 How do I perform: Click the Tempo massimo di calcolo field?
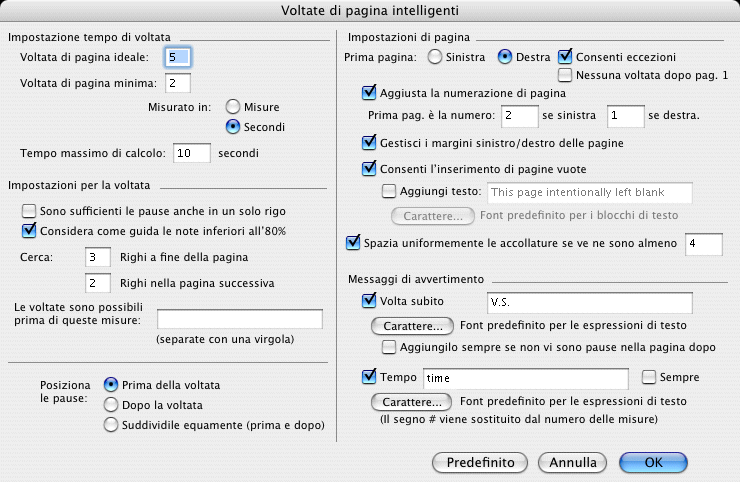(190, 153)
